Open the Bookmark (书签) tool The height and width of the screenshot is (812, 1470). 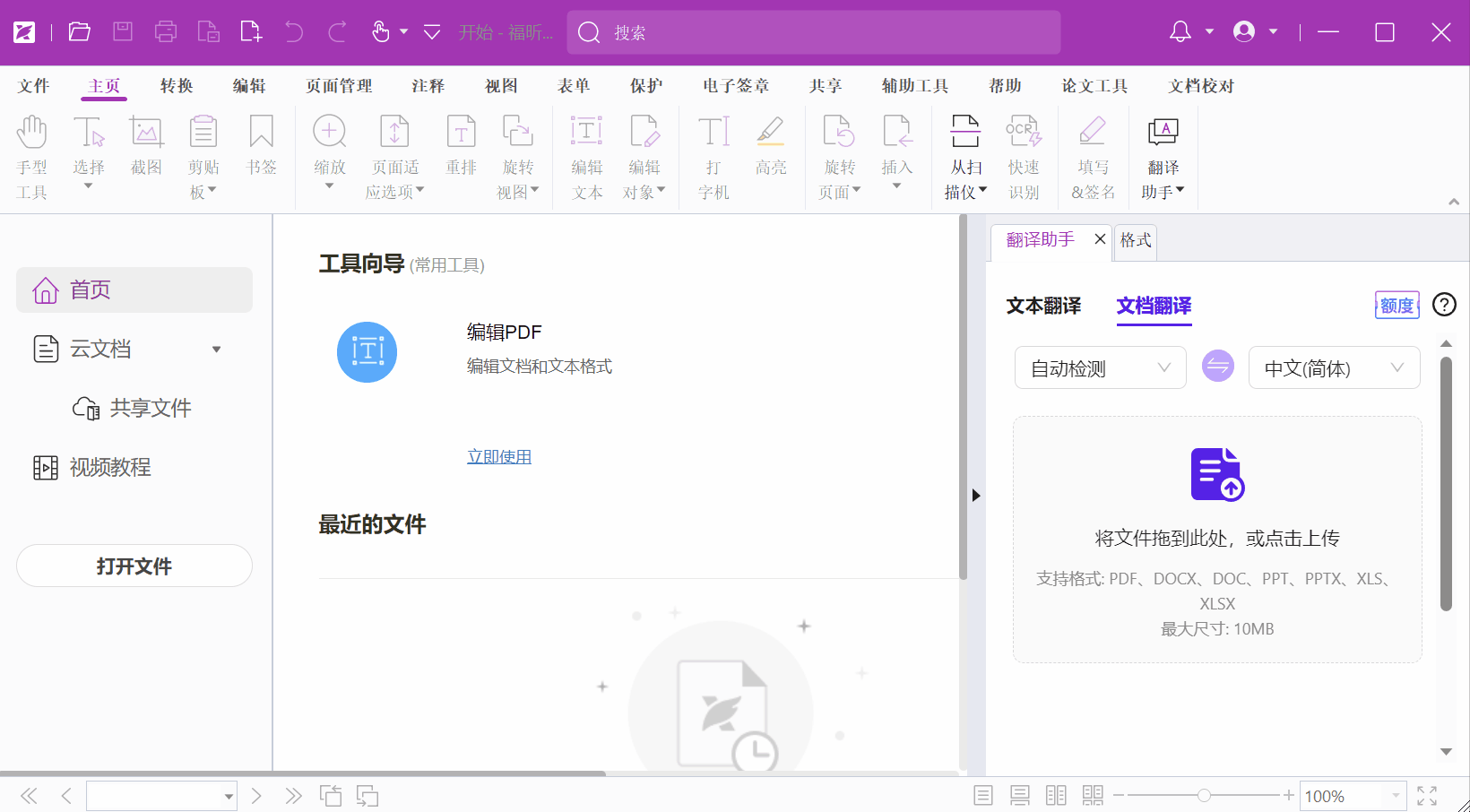pyautogui.click(x=261, y=145)
